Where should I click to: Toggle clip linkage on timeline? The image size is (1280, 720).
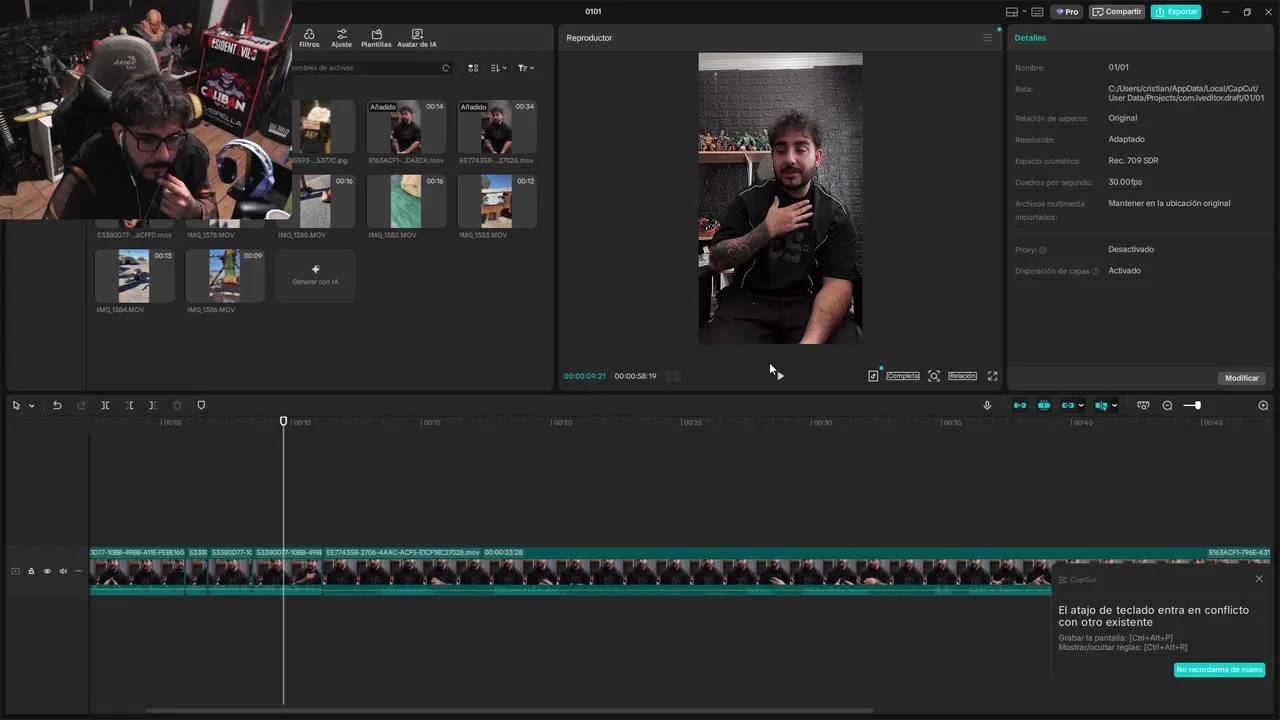tap(1068, 405)
